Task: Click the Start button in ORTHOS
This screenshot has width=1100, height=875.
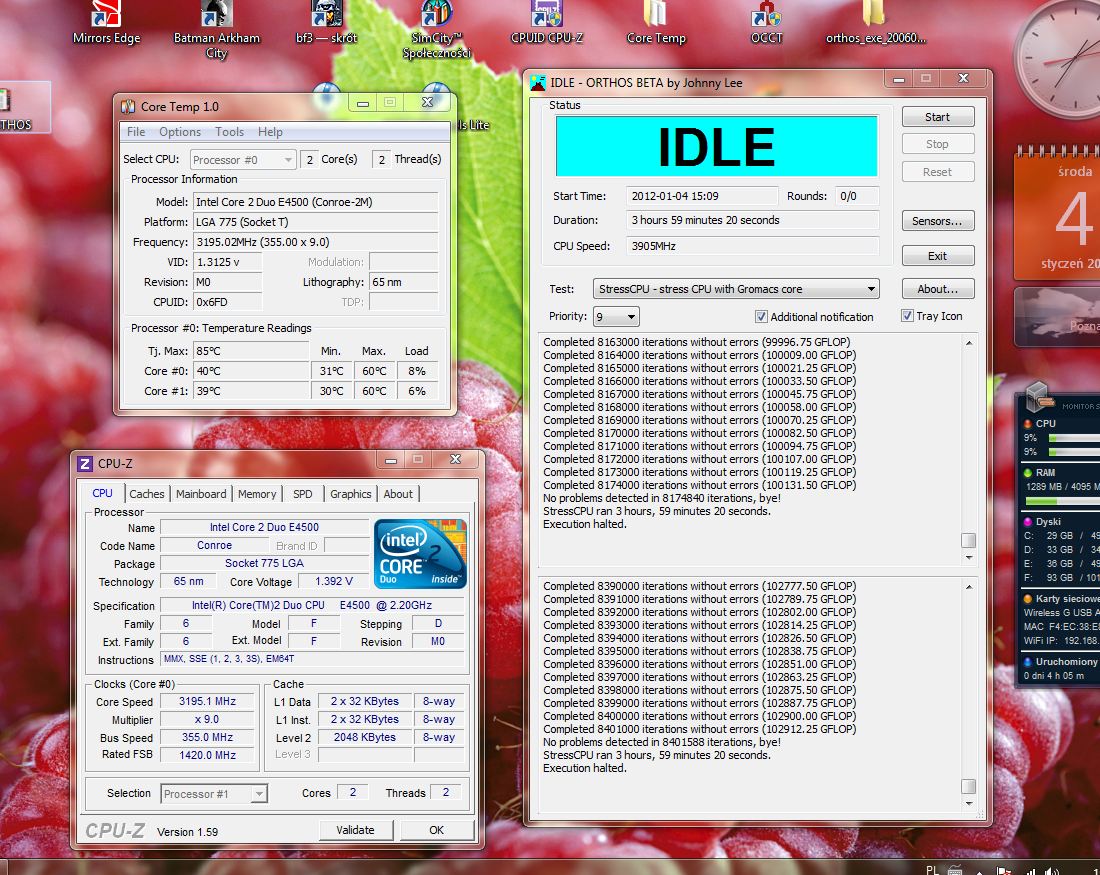Action: point(937,117)
